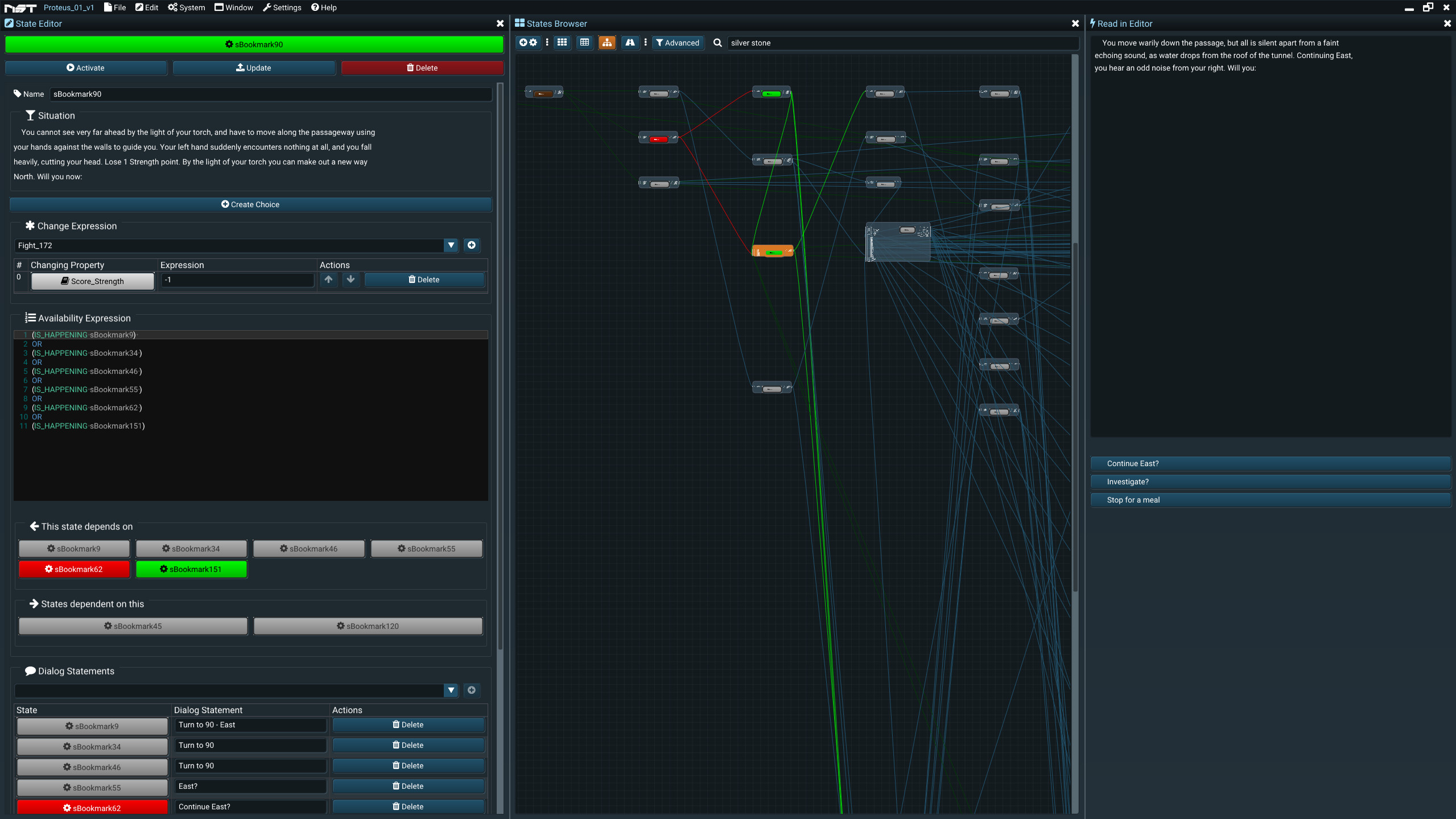Toggle sBookmark151 dependency highlight

(x=191, y=569)
